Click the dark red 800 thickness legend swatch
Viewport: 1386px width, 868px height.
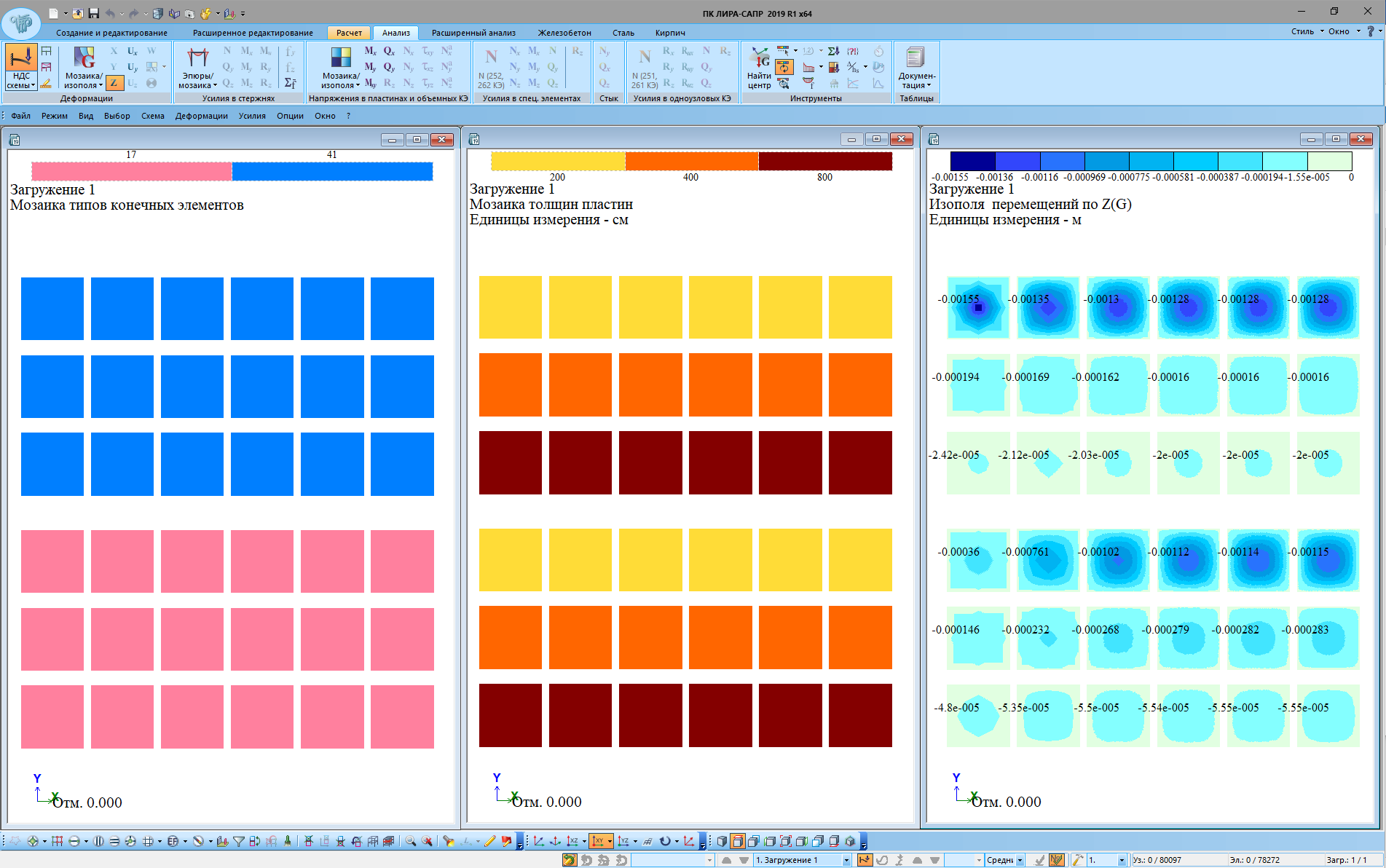(x=824, y=162)
